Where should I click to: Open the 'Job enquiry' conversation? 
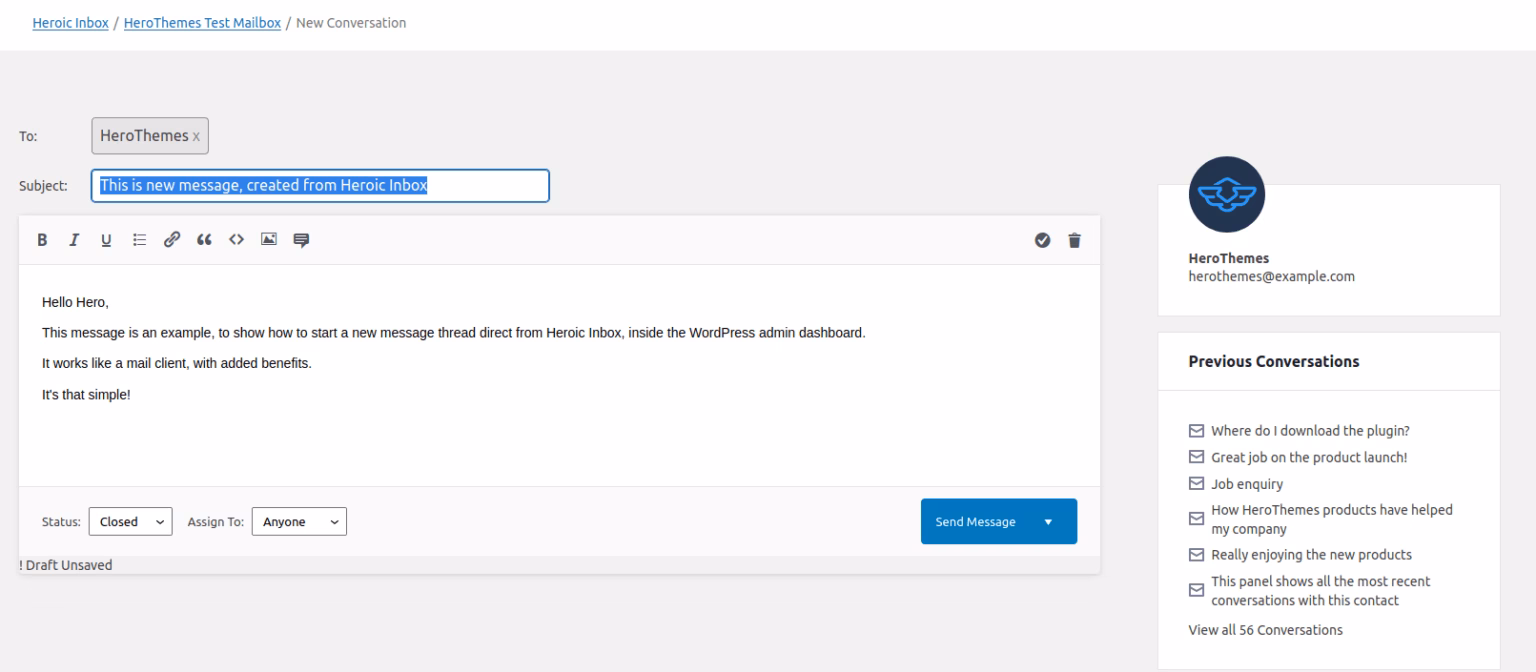[1247, 484]
